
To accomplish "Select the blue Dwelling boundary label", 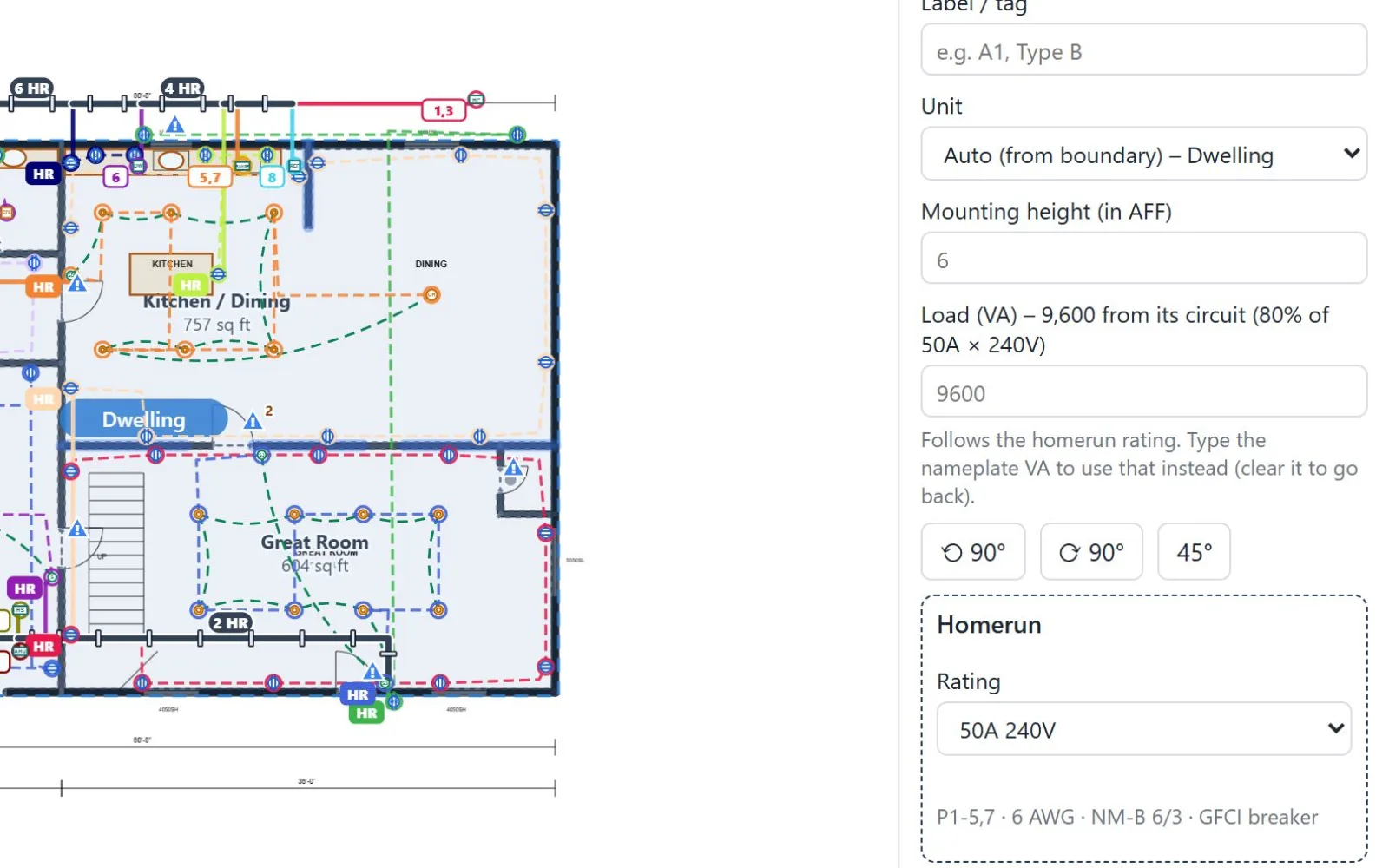I will [x=144, y=419].
